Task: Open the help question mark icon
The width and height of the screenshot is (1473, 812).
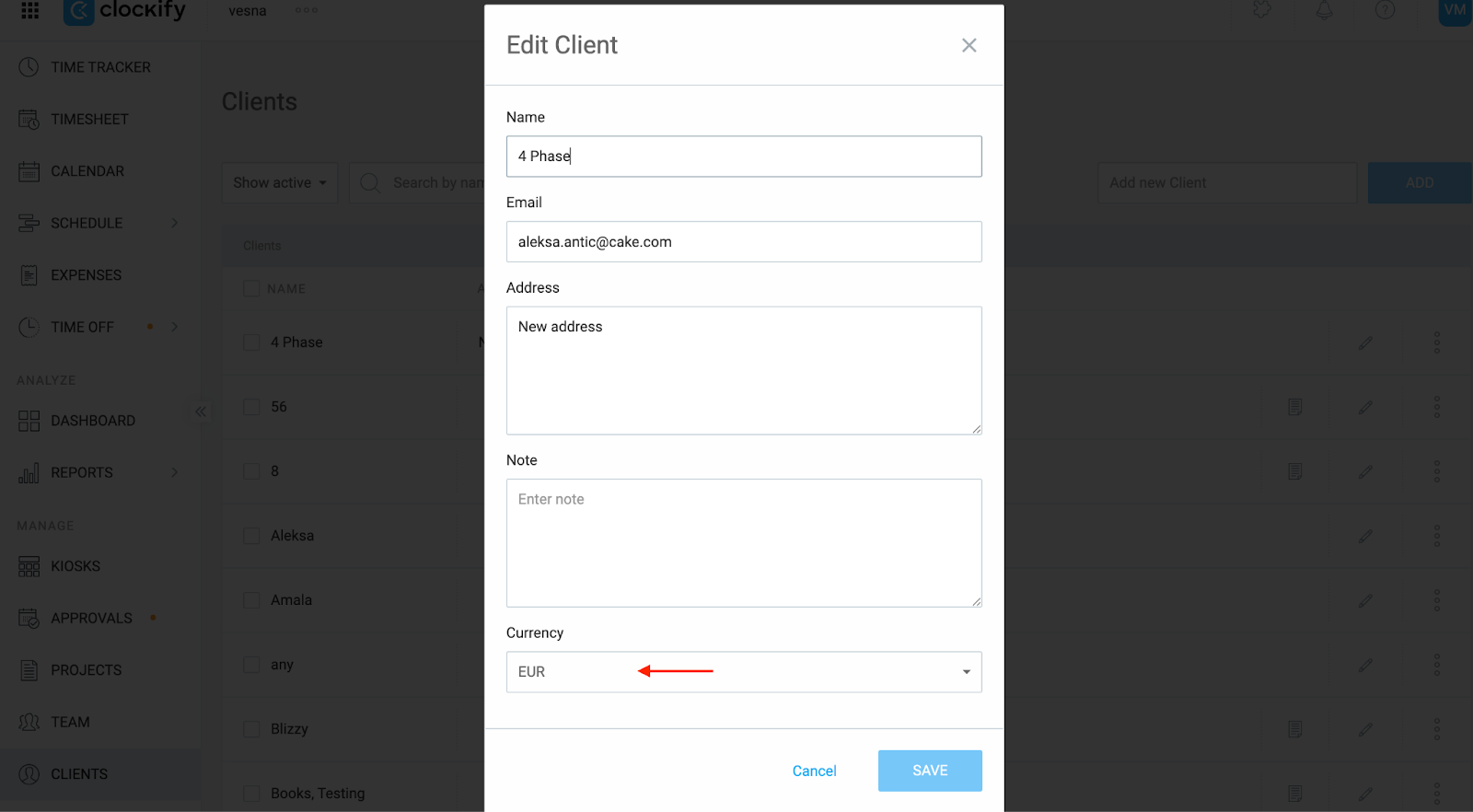Action: pos(1385,10)
